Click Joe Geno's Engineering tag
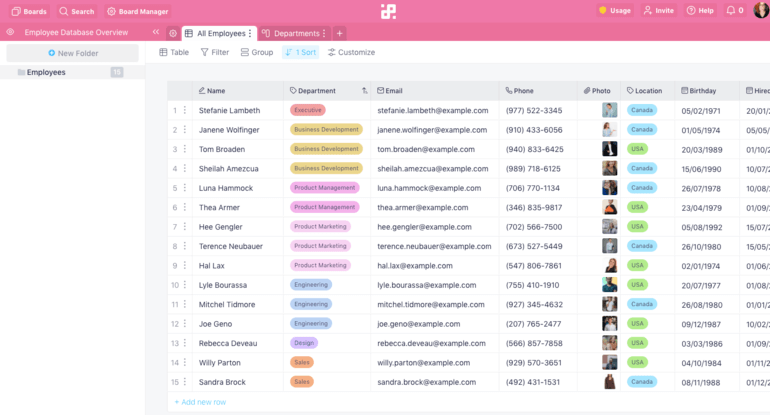Image resolution: width=770 pixels, height=415 pixels. pos(311,324)
